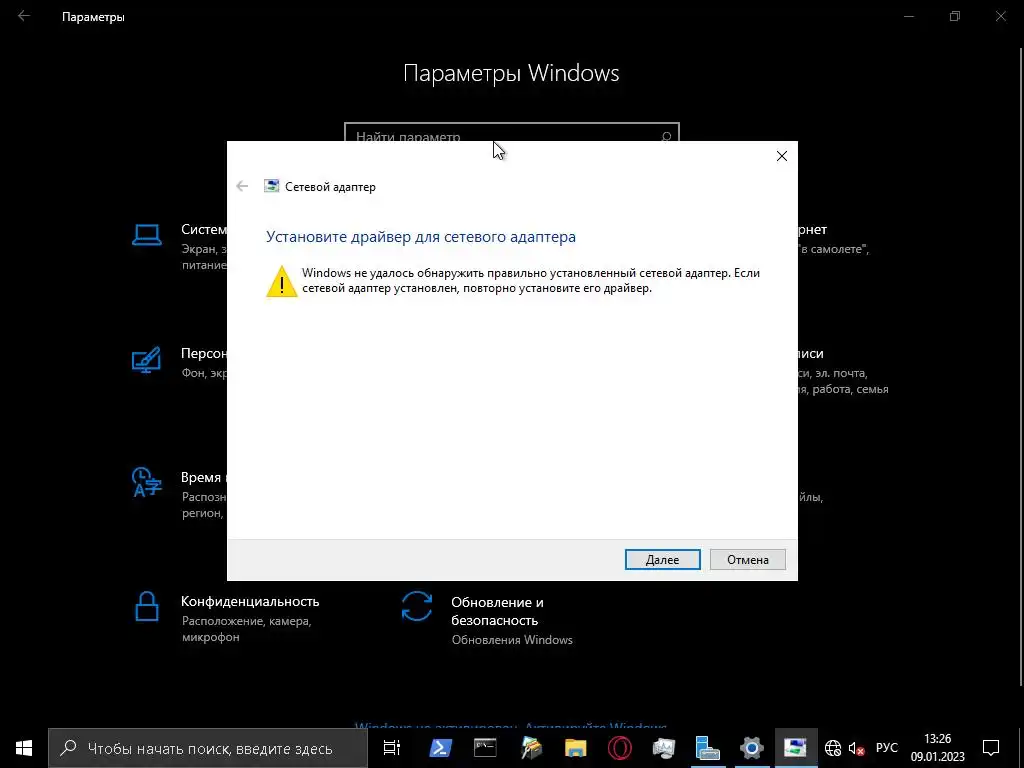The height and width of the screenshot is (768, 1024).
Task: Click the network adapter troubleshooter taskbar icon
Action: pos(796,748)
